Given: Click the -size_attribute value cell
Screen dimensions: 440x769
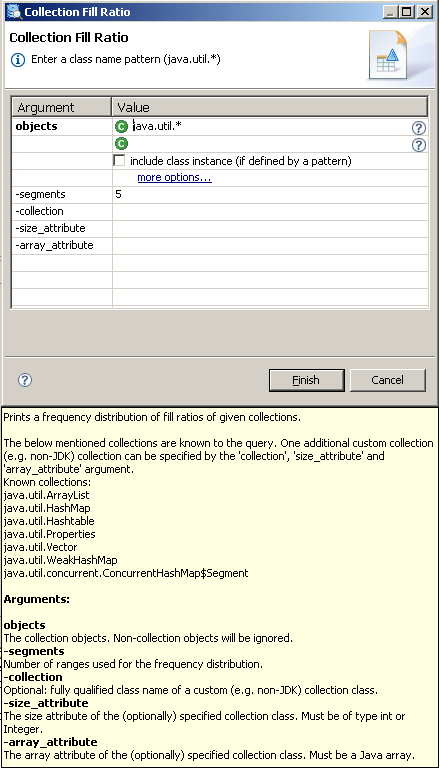Looking at the screenshot, I should [x=270, y=229].
